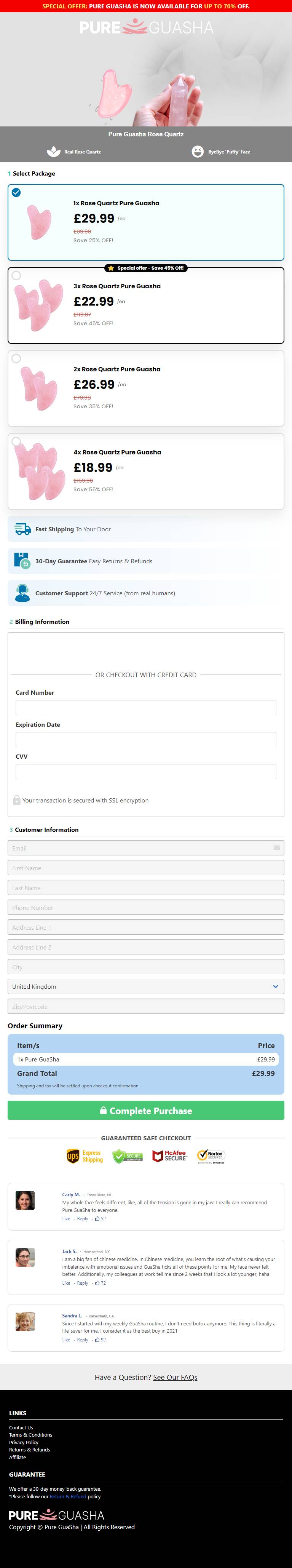Image resolution: width=292 pixels, height=1568 pixels.
Task: Click the Real Rose Quartz lotus icon
Action: [54, 152]
